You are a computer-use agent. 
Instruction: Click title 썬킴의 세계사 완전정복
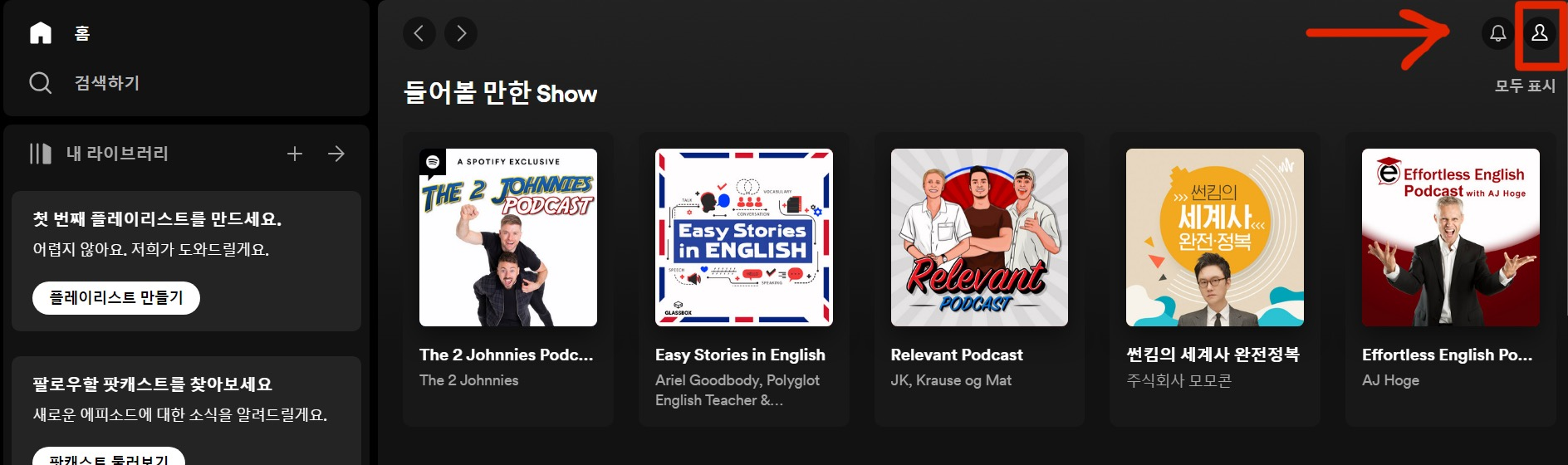pyautogui.click(x=1213, y=355)
